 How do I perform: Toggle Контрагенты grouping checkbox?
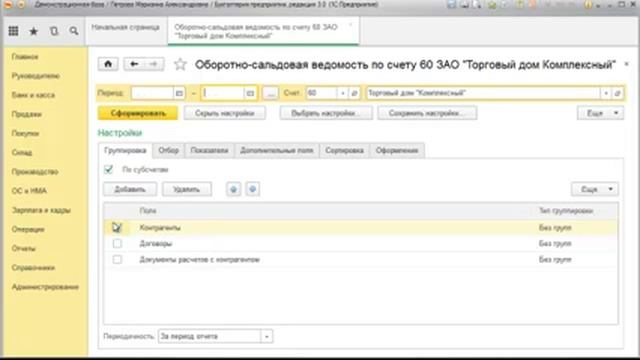117,228
